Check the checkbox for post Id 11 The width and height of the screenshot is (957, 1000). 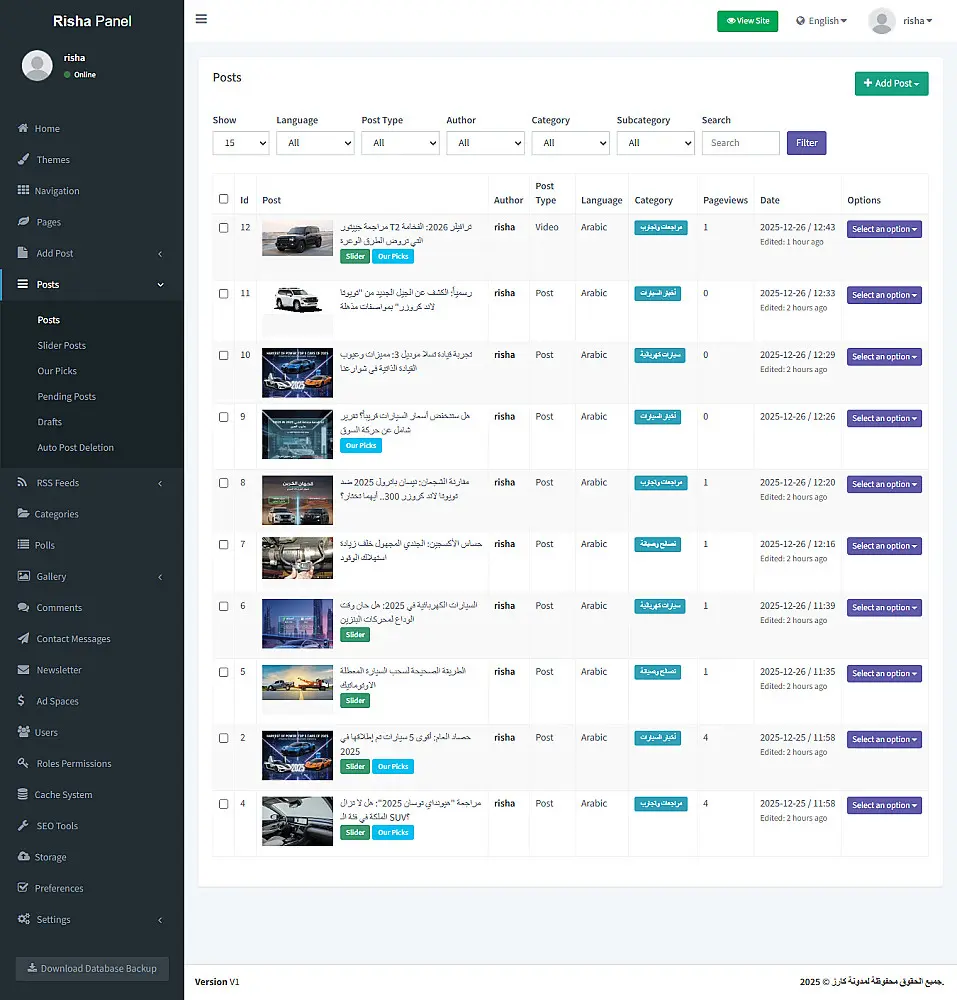click(223, 293)
